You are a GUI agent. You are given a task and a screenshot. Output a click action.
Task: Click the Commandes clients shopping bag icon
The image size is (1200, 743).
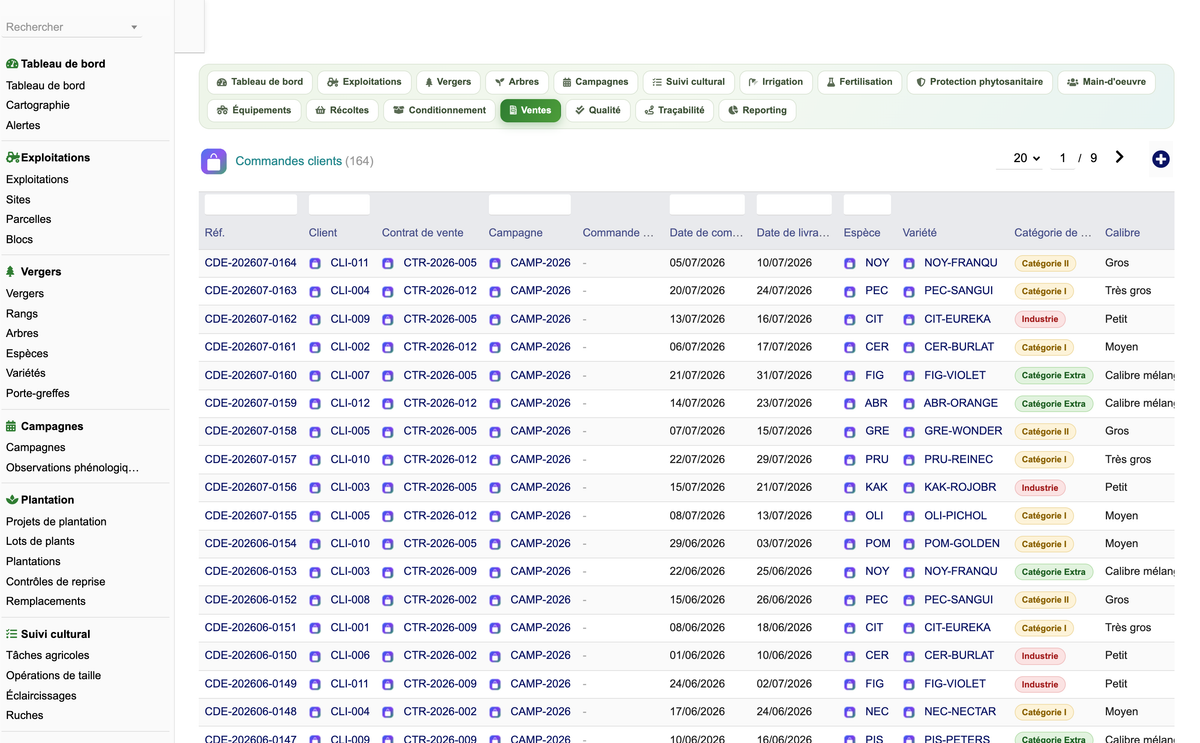(214, 161)
